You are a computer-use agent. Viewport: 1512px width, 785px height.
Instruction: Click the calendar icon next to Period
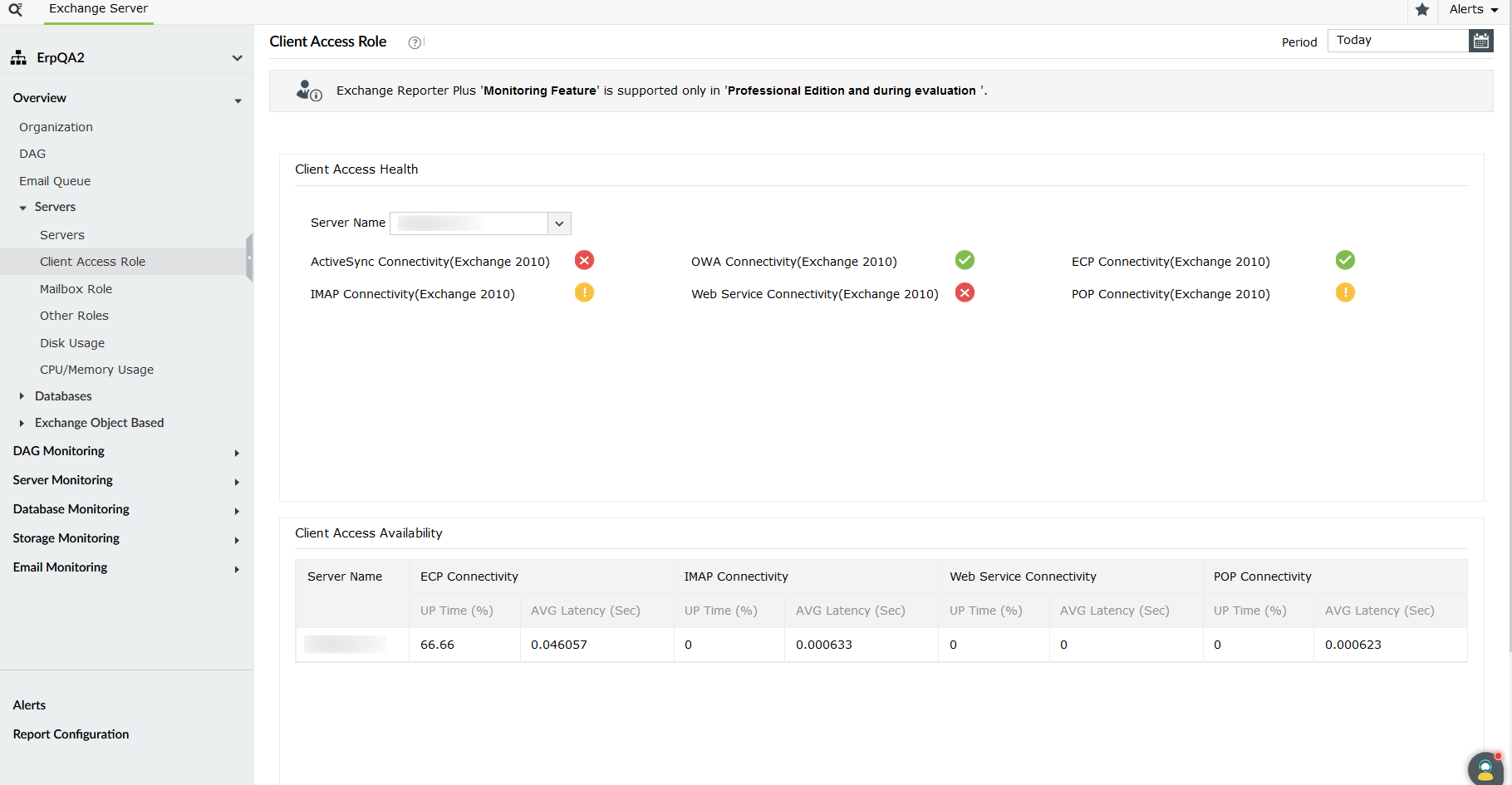click(1481, 40)
